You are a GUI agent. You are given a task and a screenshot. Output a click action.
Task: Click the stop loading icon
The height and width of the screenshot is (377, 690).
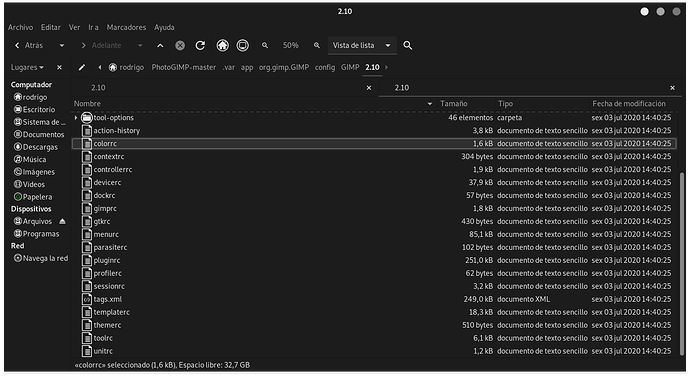180,45
